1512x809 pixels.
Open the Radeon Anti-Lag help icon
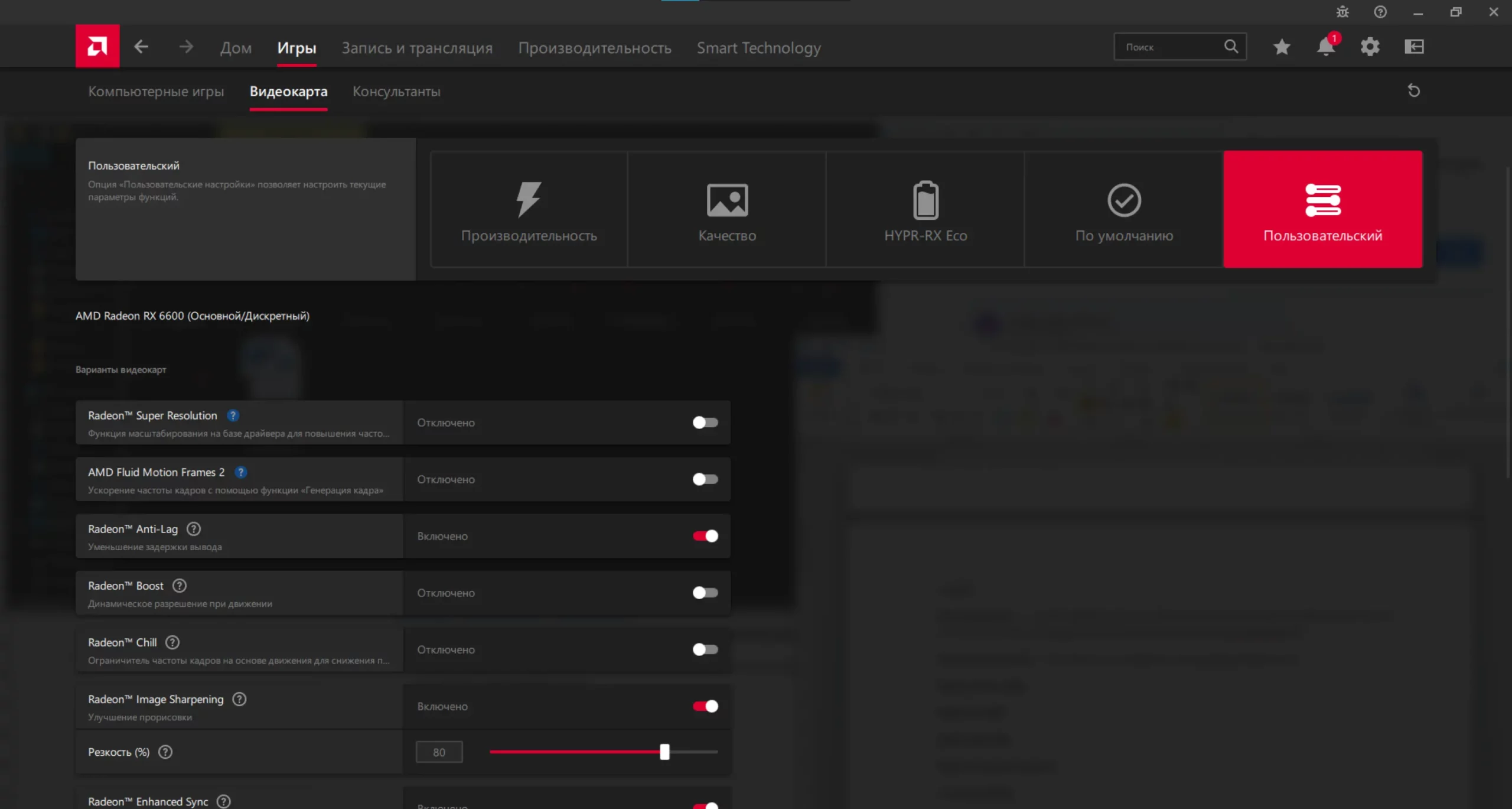pyautogui.click(x=194, y=529)
